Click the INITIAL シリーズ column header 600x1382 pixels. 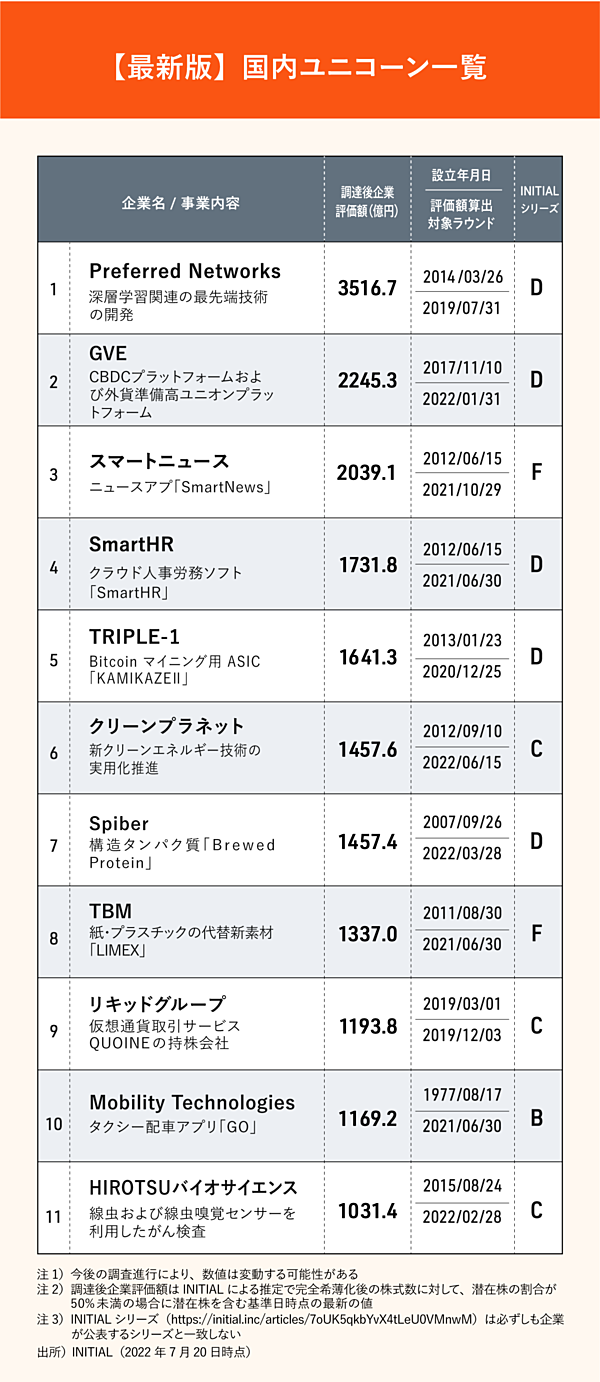point(538,200)
